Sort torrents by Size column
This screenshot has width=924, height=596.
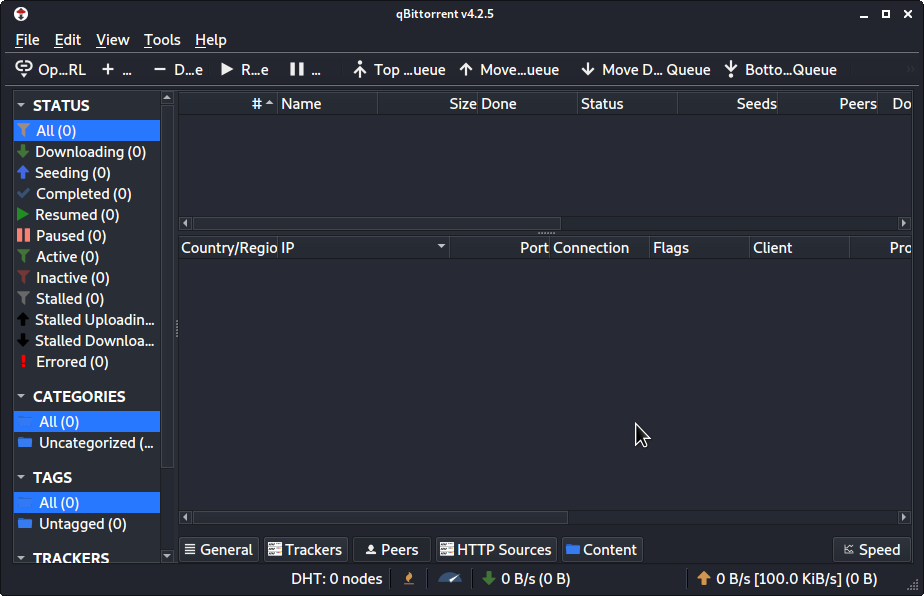(x=428, y=104)
